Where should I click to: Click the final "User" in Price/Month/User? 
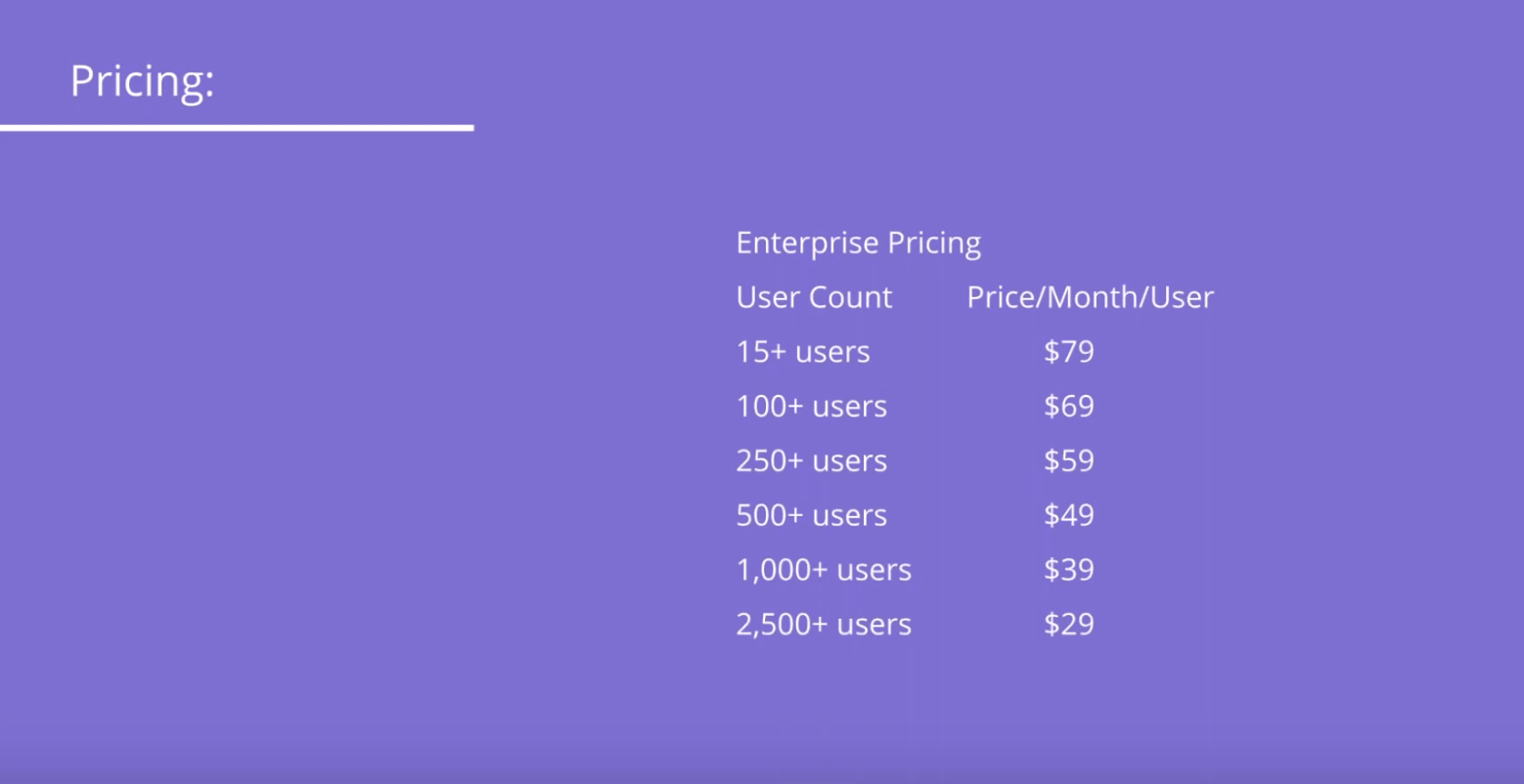click(x=1182, y=297)
